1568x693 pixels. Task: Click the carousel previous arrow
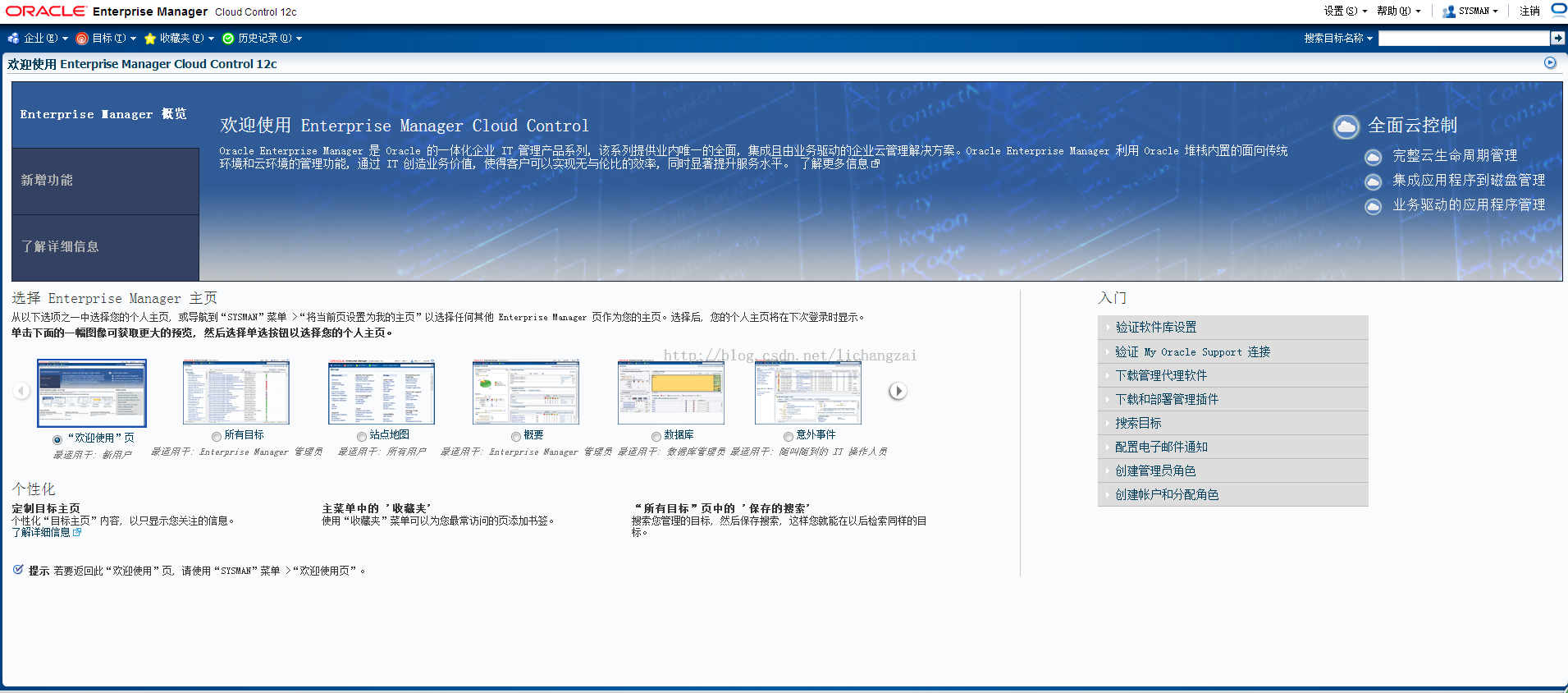coord(22,392)
